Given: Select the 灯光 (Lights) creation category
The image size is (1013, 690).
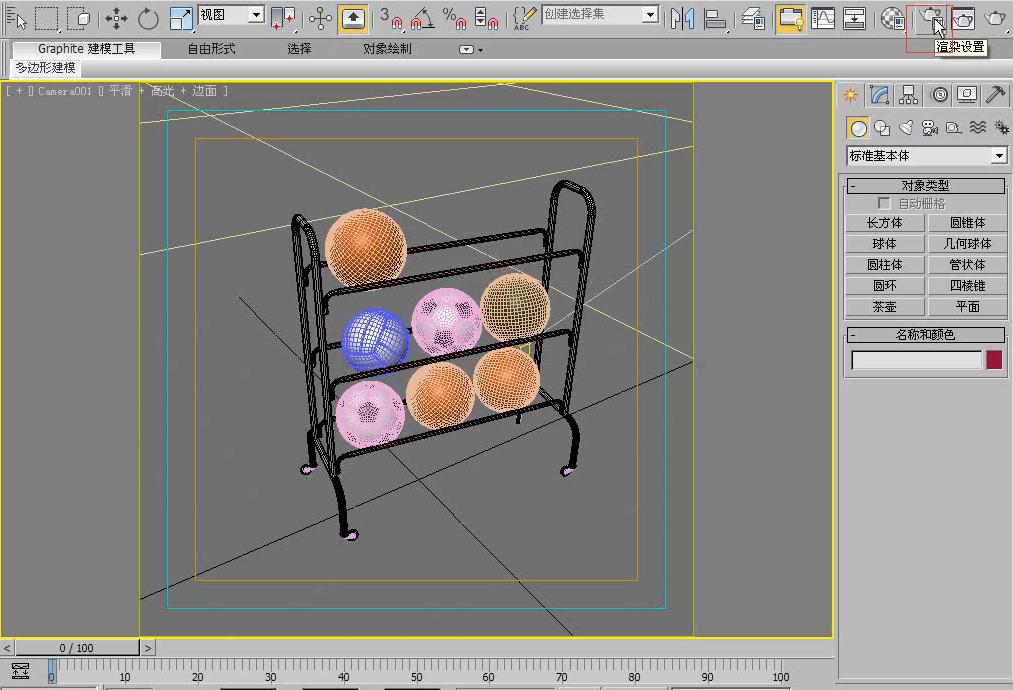Looking at the screenshot, I should (x=906, y=127).
